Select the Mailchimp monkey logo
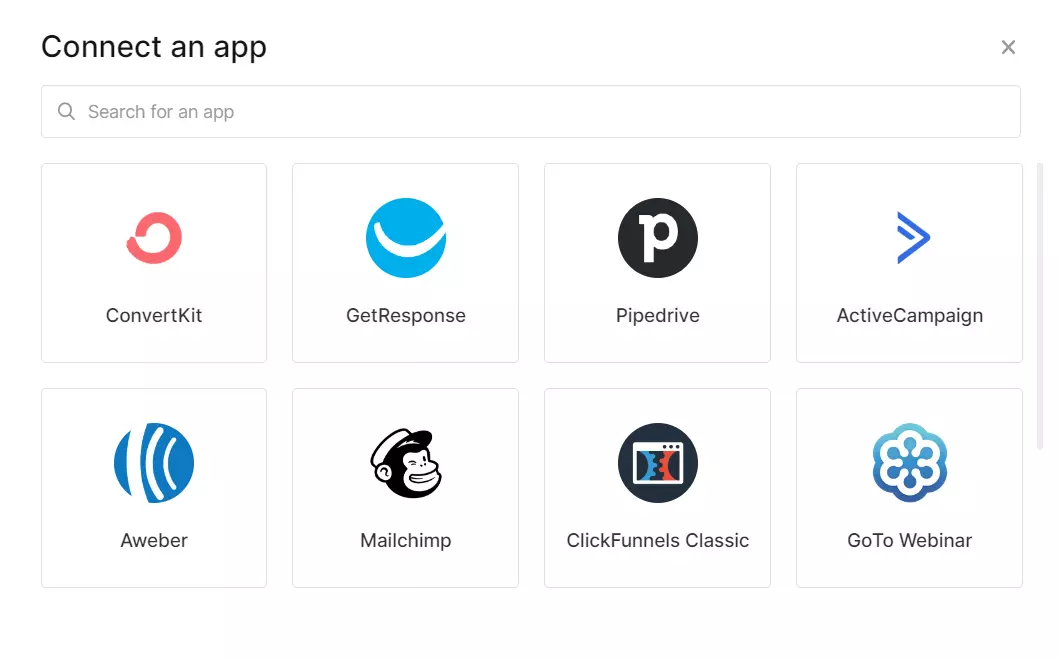 click(x=405, y=463)
